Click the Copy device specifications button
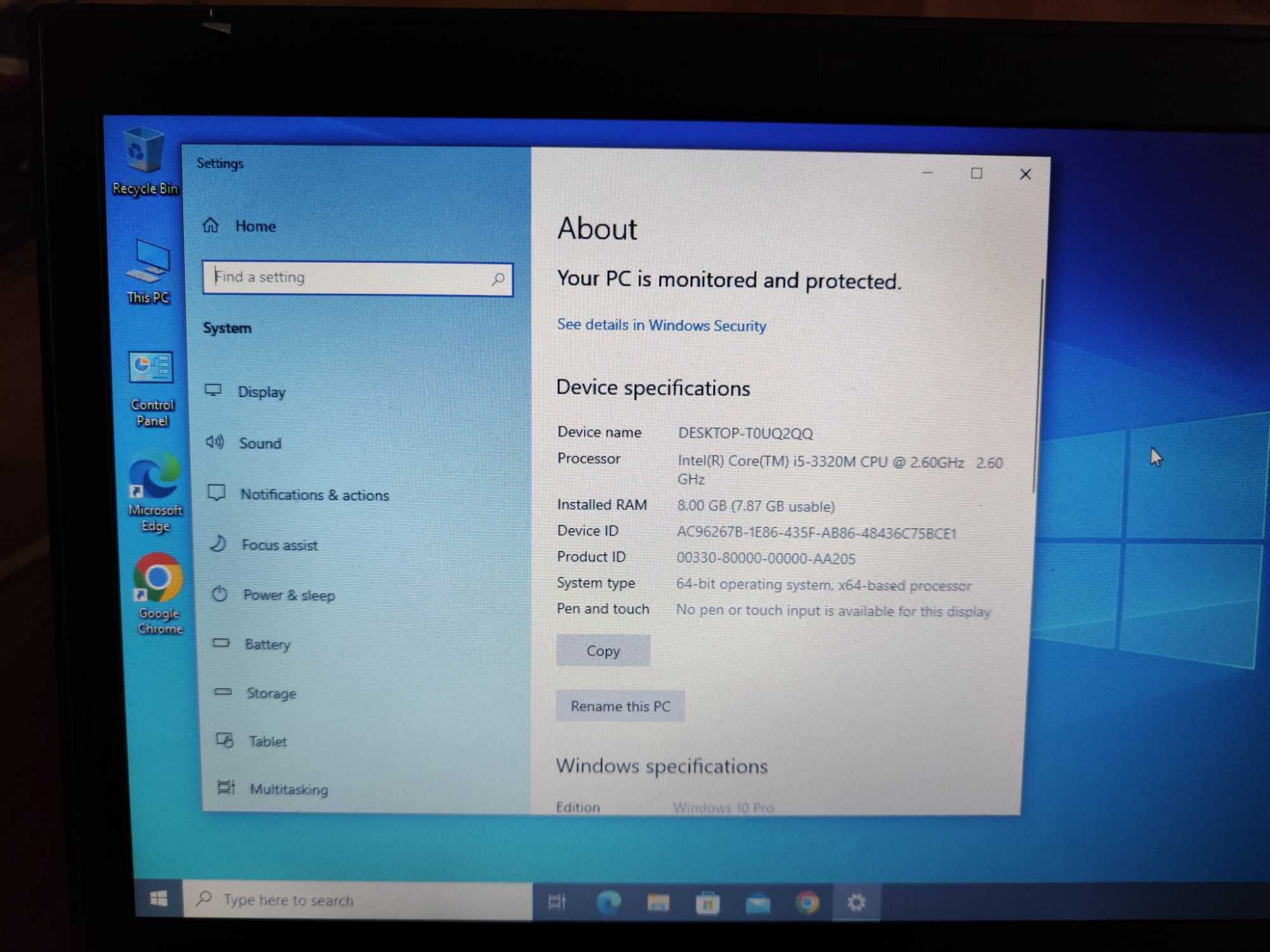Viewport: 1270px width, 952px height. coord(603,651)
